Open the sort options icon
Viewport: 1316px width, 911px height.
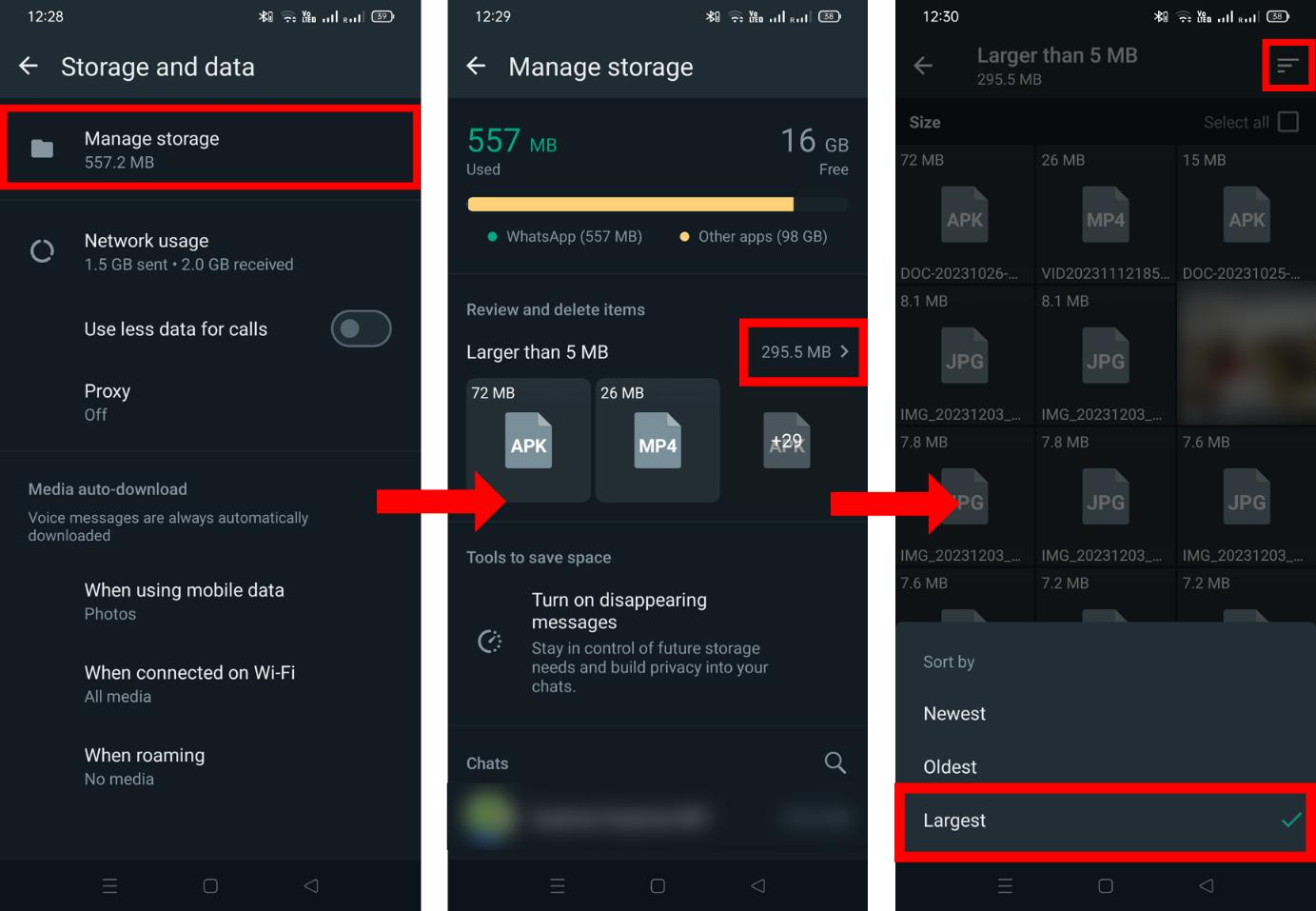pos(1287,66)
